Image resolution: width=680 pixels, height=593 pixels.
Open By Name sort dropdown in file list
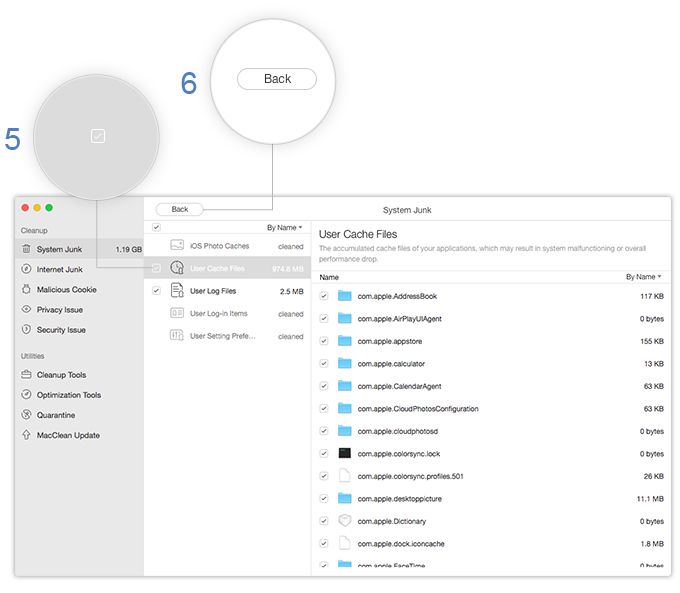point(644,277)
